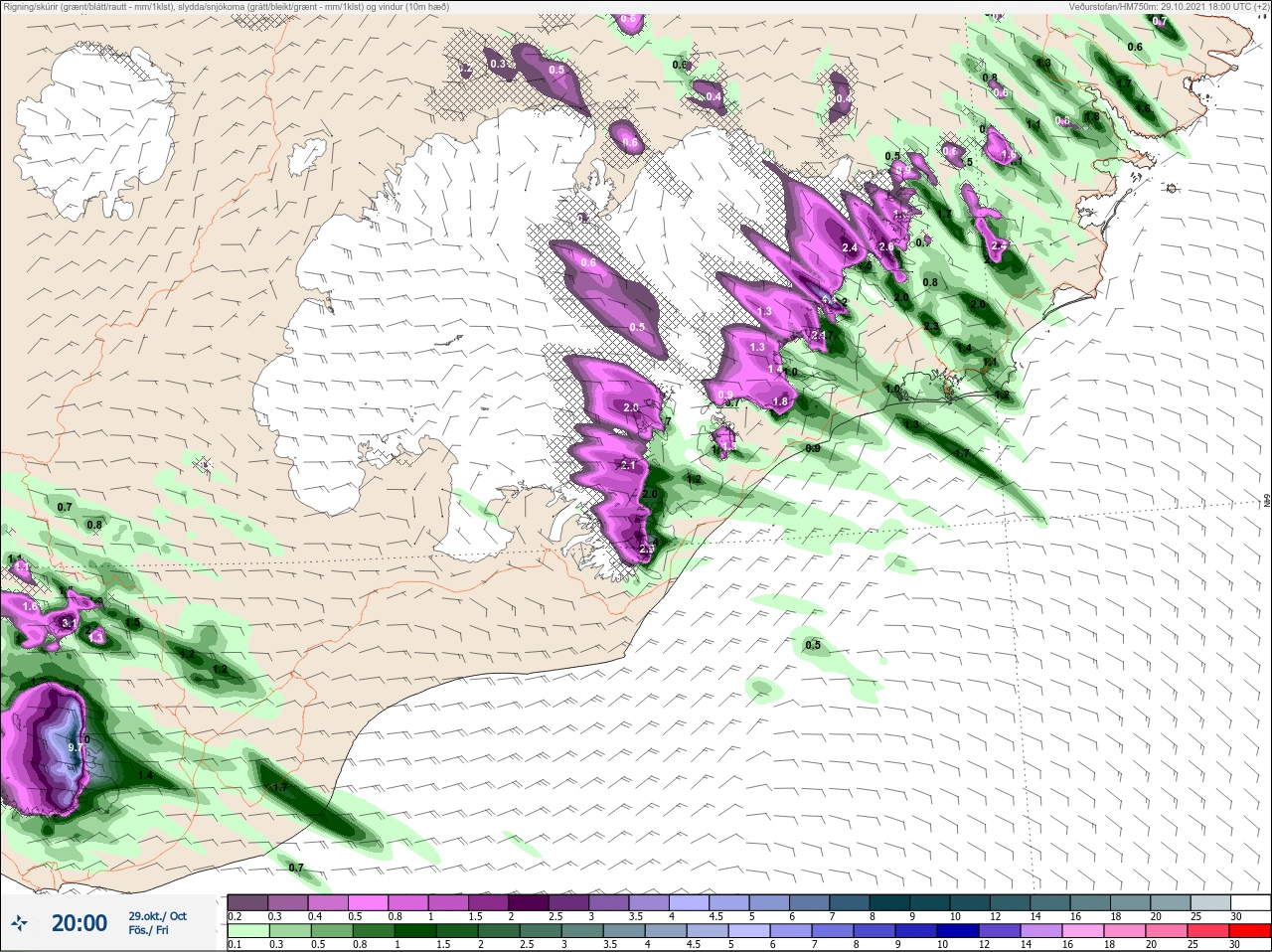The image size is (1272, 952).
Task: Select the dark purple 2 swatch in the top legend row
Action: (x=530, y=902)
